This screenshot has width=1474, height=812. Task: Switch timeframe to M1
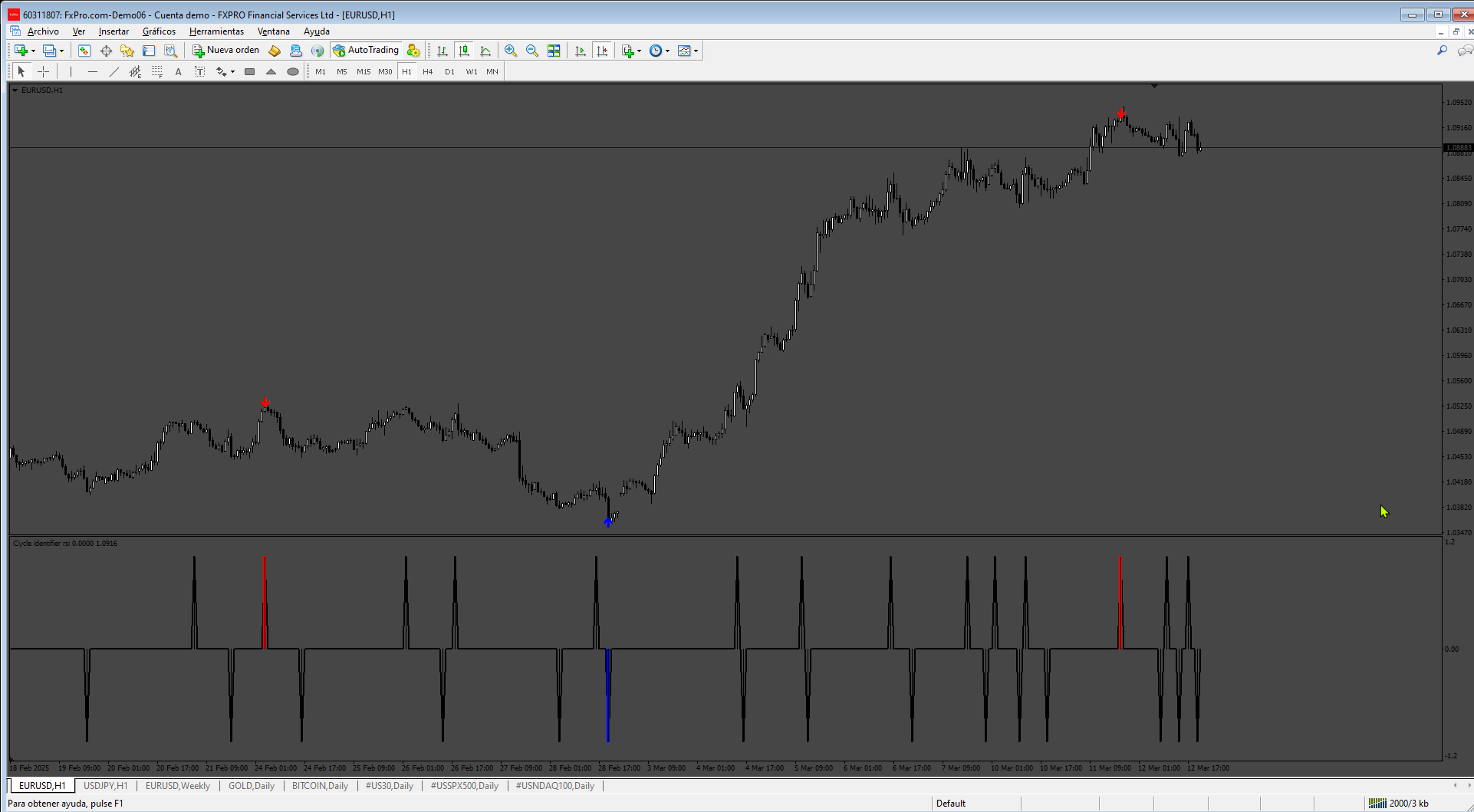[321, 71]
